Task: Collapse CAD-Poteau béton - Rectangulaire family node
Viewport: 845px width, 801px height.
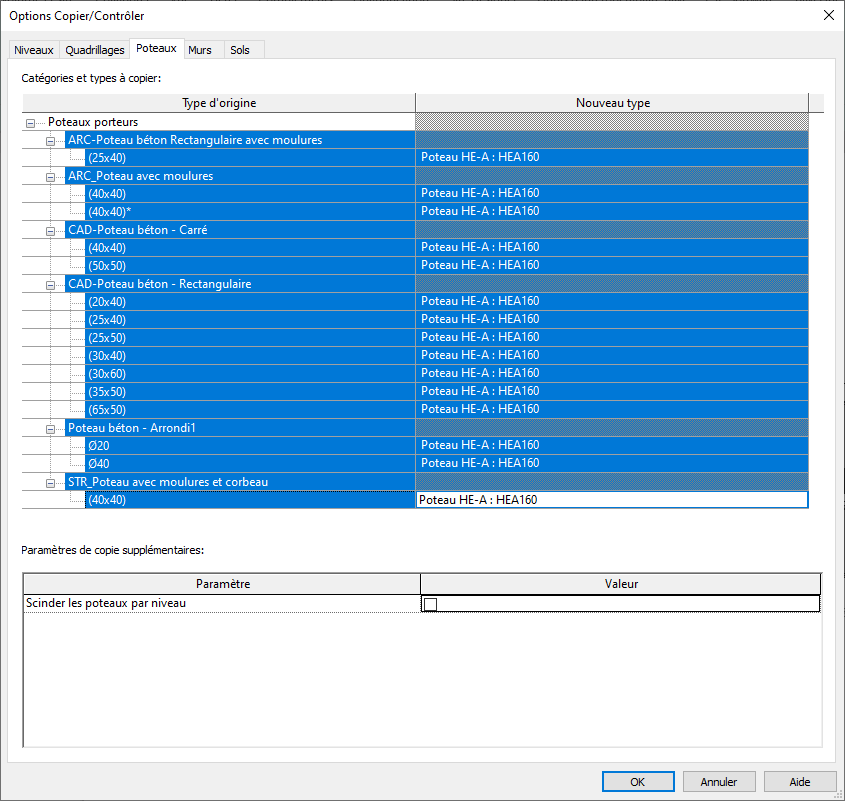Action: [x=50, y=284]
